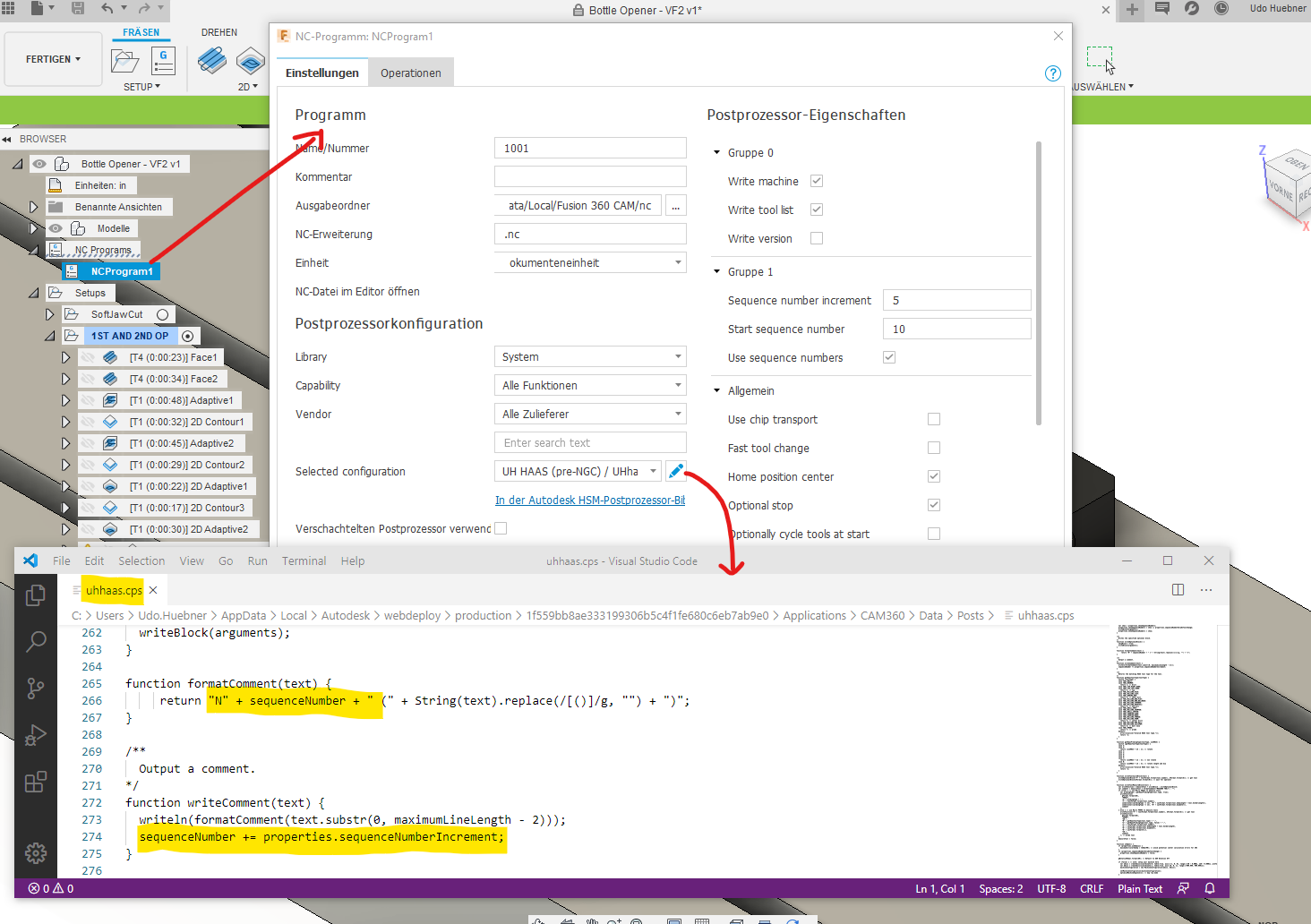Hide Modelle using its eye toggle
The height and width of the screenshot is (924, 1311).
click(x=56, y=227)
